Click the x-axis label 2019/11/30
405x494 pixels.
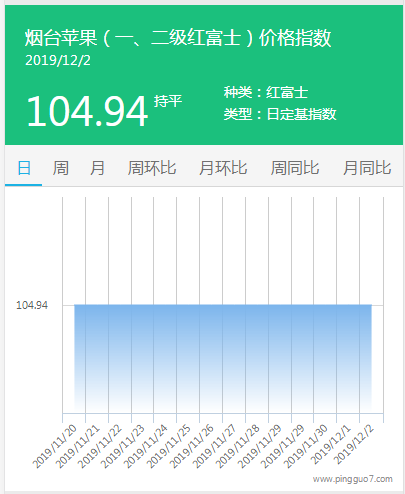(x=306, y=446)
